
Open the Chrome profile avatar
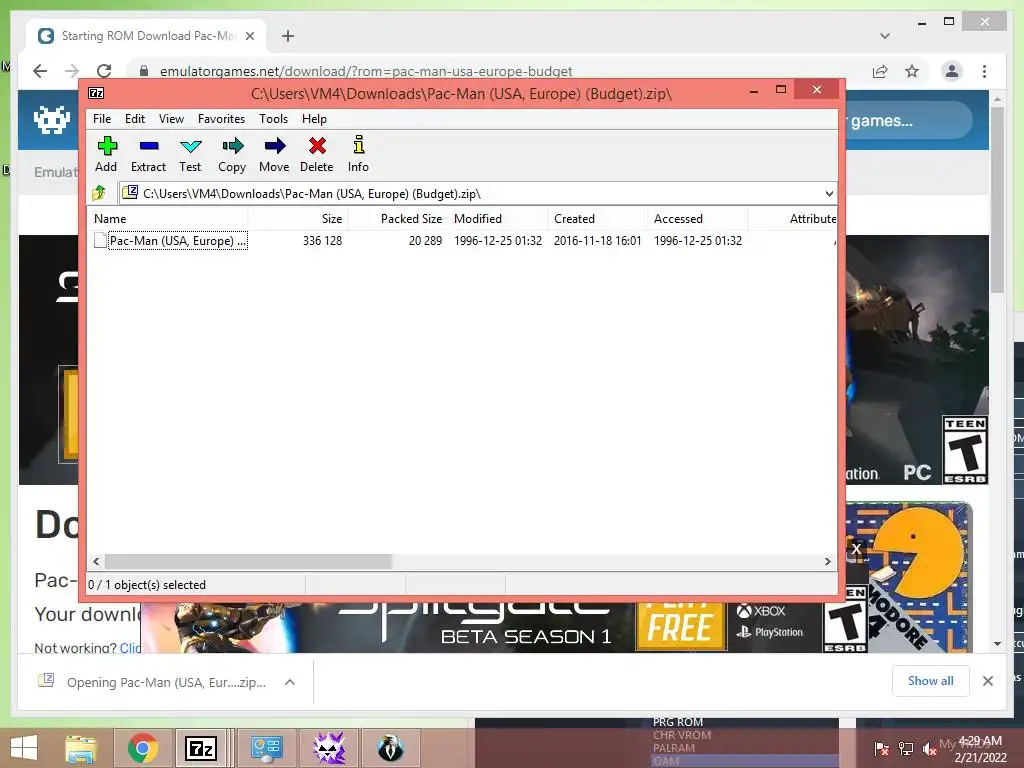coord(952,71)
